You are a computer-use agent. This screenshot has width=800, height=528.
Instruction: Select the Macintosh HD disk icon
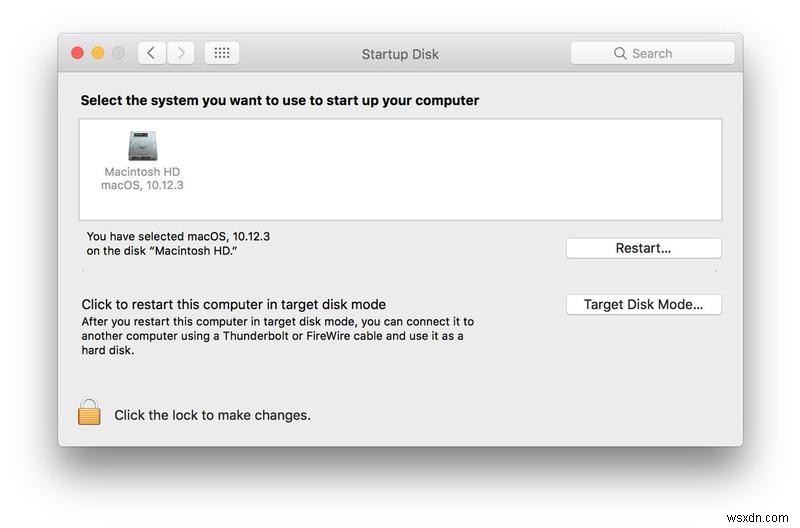pos(141,146)
